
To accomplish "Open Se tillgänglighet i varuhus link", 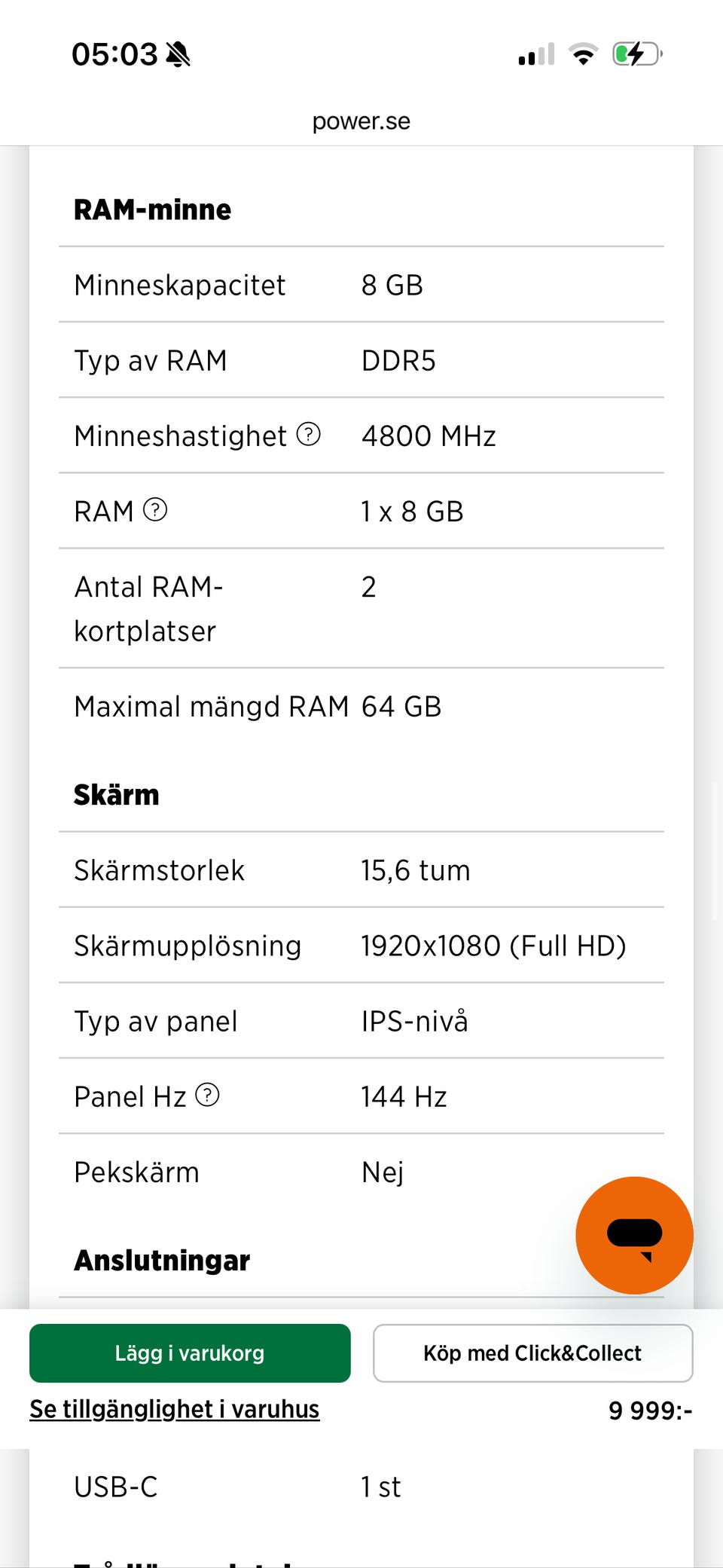I will (175, 1409).
